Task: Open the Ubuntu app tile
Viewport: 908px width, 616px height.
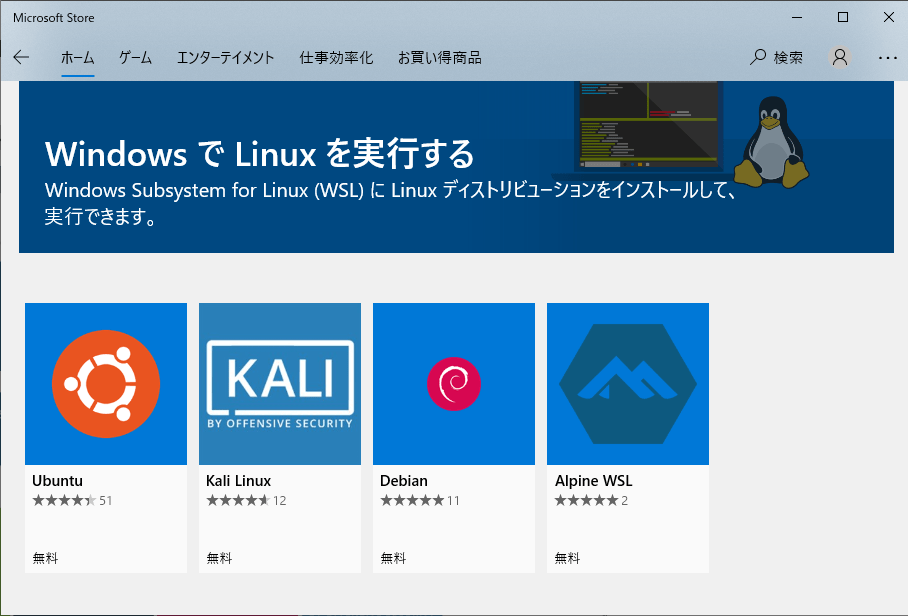Action: click(105, 383)
